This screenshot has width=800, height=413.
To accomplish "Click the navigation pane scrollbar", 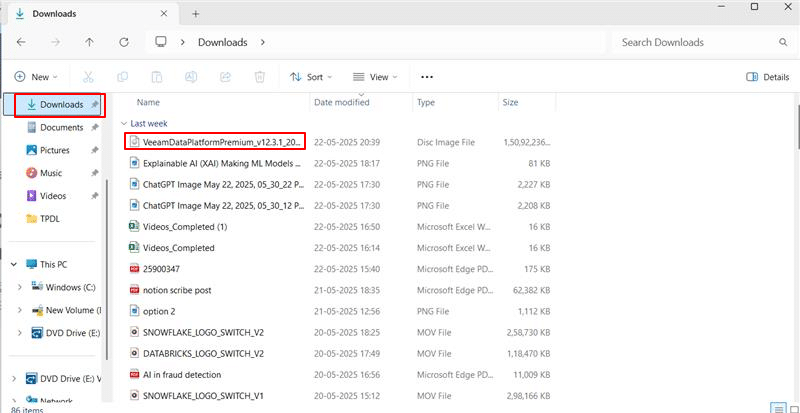I will (x=107, y=270).
